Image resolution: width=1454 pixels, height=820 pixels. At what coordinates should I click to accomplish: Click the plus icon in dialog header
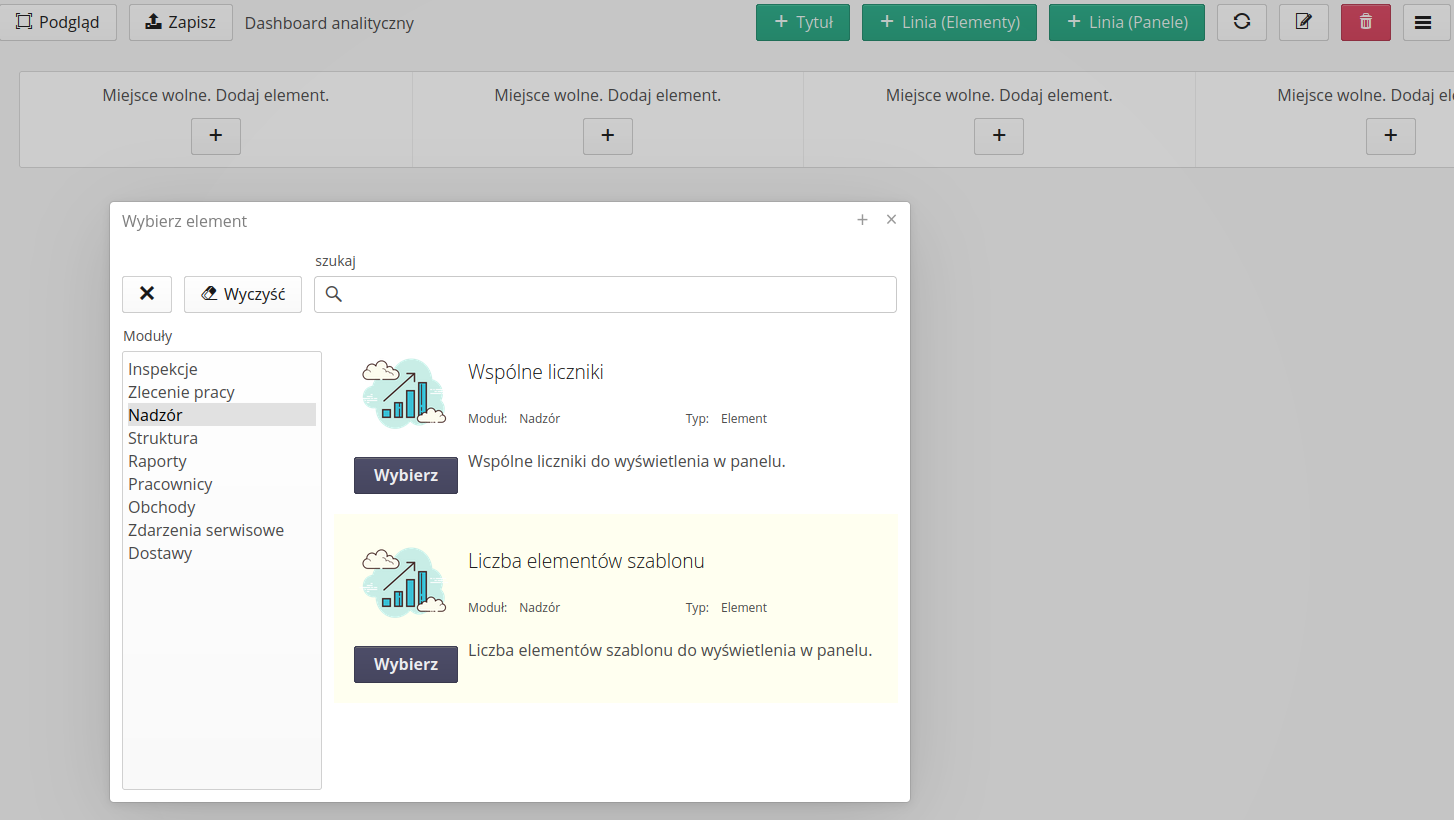(862, 220)
